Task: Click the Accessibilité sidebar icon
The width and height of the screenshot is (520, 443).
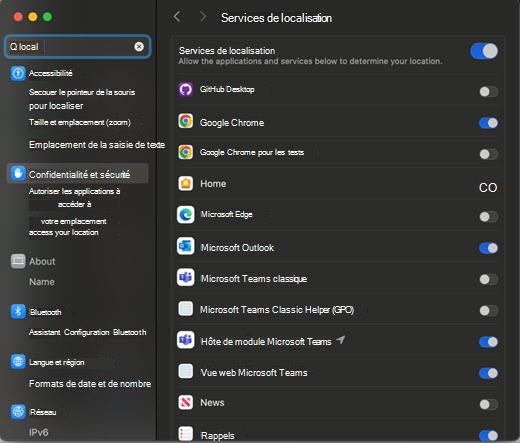Action: tap(18, 73)
